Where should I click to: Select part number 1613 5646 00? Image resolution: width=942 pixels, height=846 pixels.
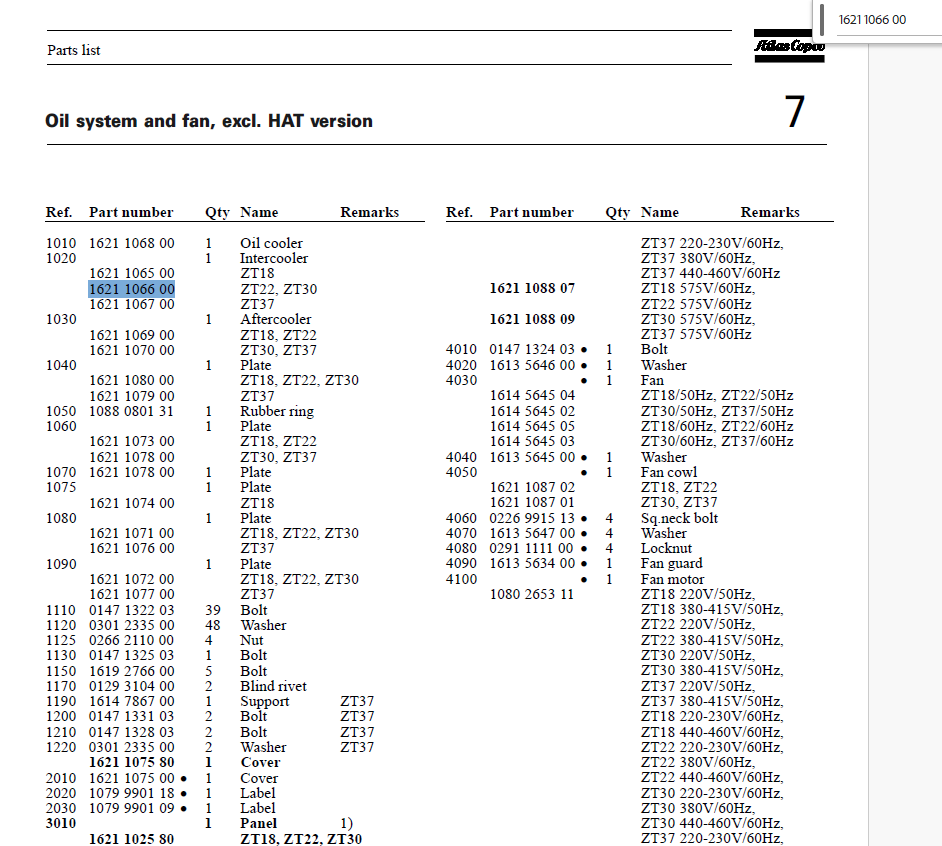coord(532,365)
